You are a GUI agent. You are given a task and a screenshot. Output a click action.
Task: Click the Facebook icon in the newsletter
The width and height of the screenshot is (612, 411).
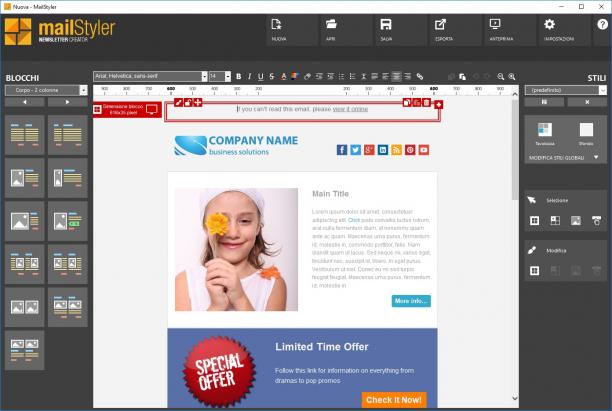click(x=342, y=150)
